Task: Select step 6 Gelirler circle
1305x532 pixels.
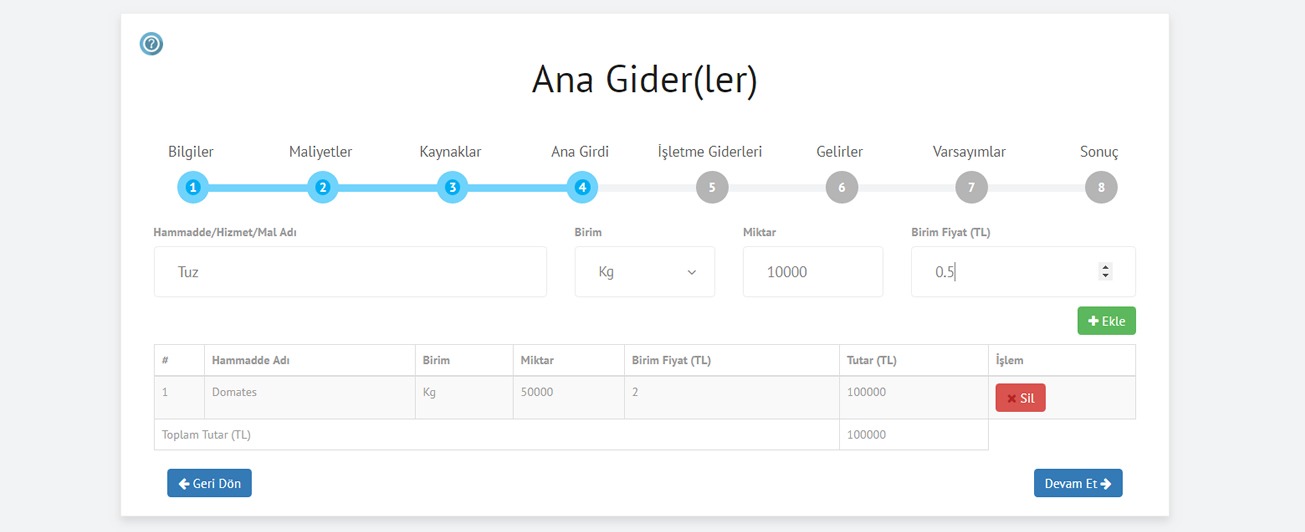Action: (842, 187)
